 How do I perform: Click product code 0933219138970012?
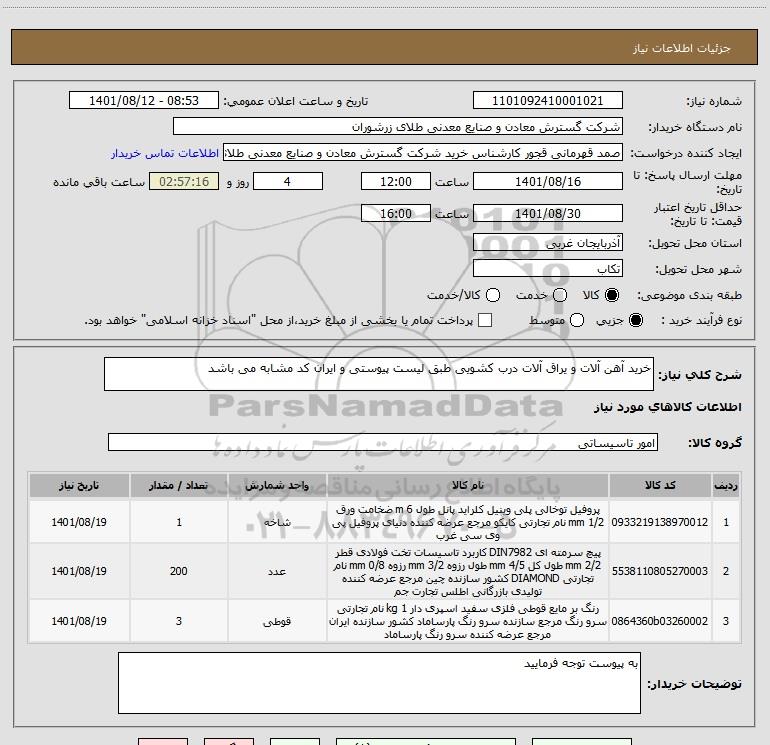(660, 522)
